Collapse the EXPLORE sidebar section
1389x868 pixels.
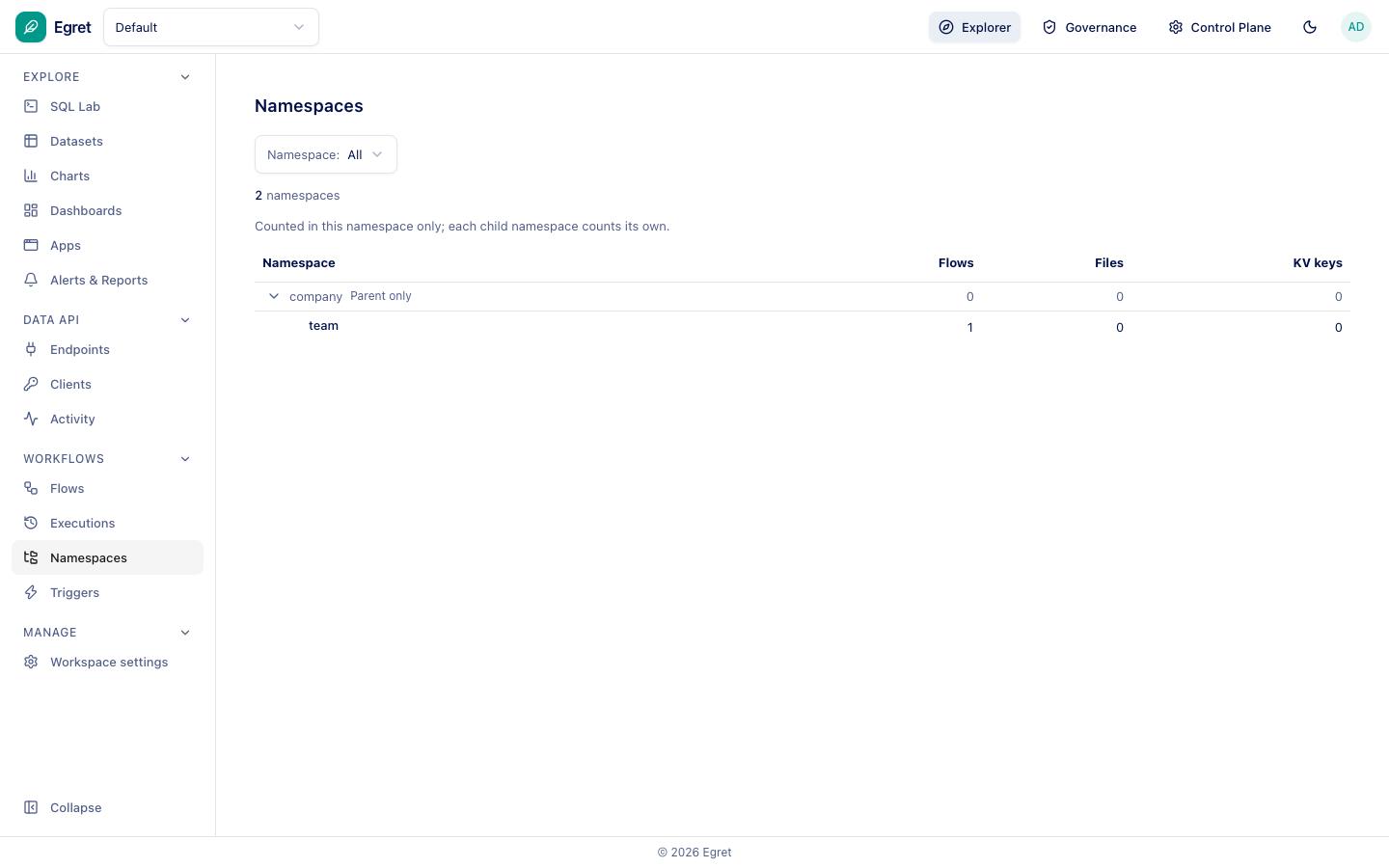pyautogui.click(x=185, y=77)
